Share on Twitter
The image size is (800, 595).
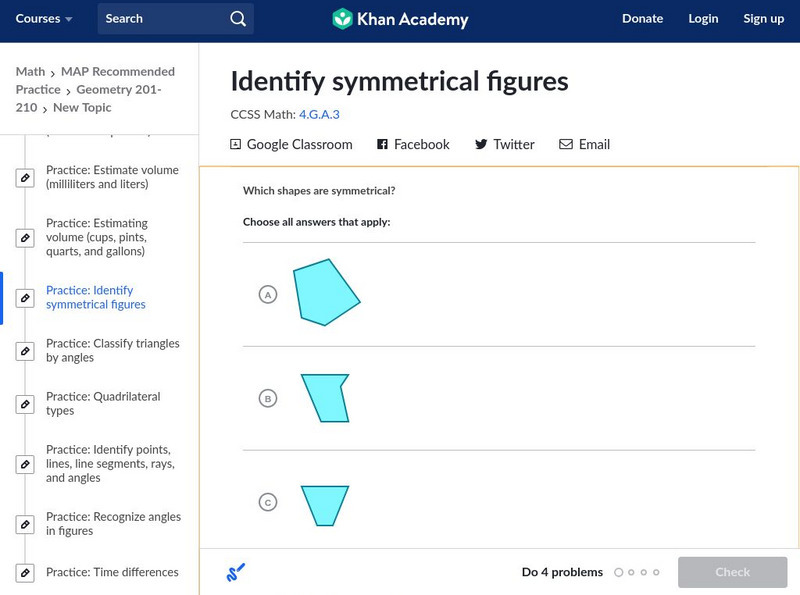click(x=504, y=144)
